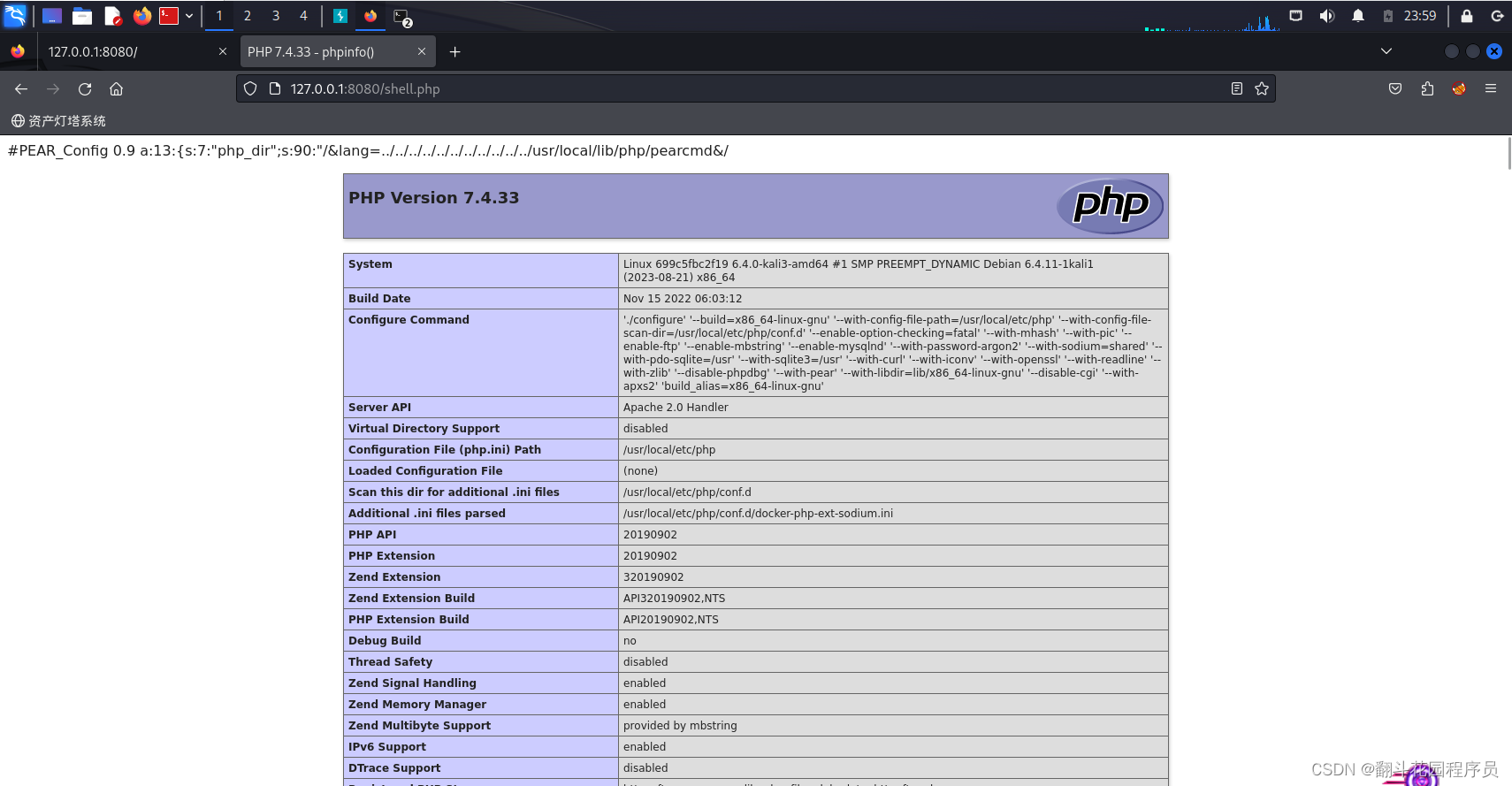Close the phpinfo() tab
This screenshot has height=786, width=1512.
click(422, 52)
